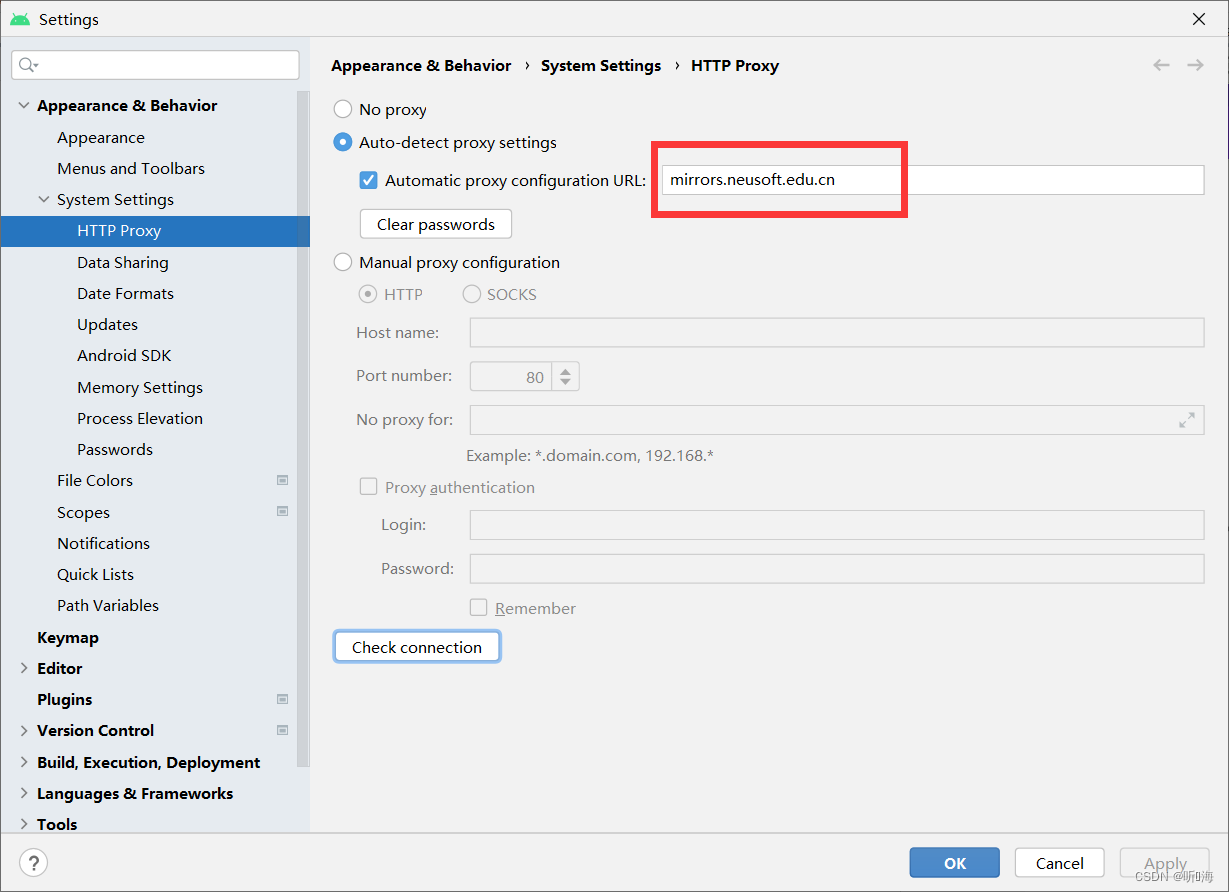This screenshot has height=892, width=1229.
Task: Choose the SOCKS radio option
Action: [x=471, y=294]
